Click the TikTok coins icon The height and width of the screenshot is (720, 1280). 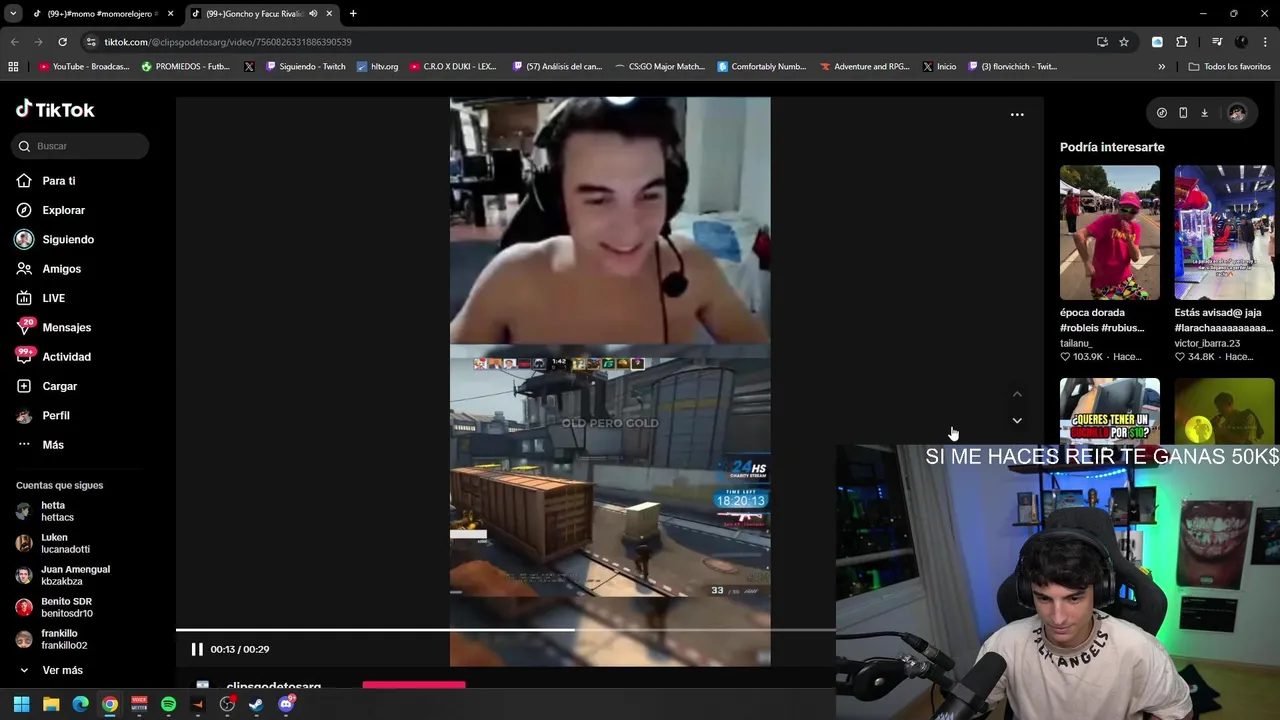(x=1161, y=113)
